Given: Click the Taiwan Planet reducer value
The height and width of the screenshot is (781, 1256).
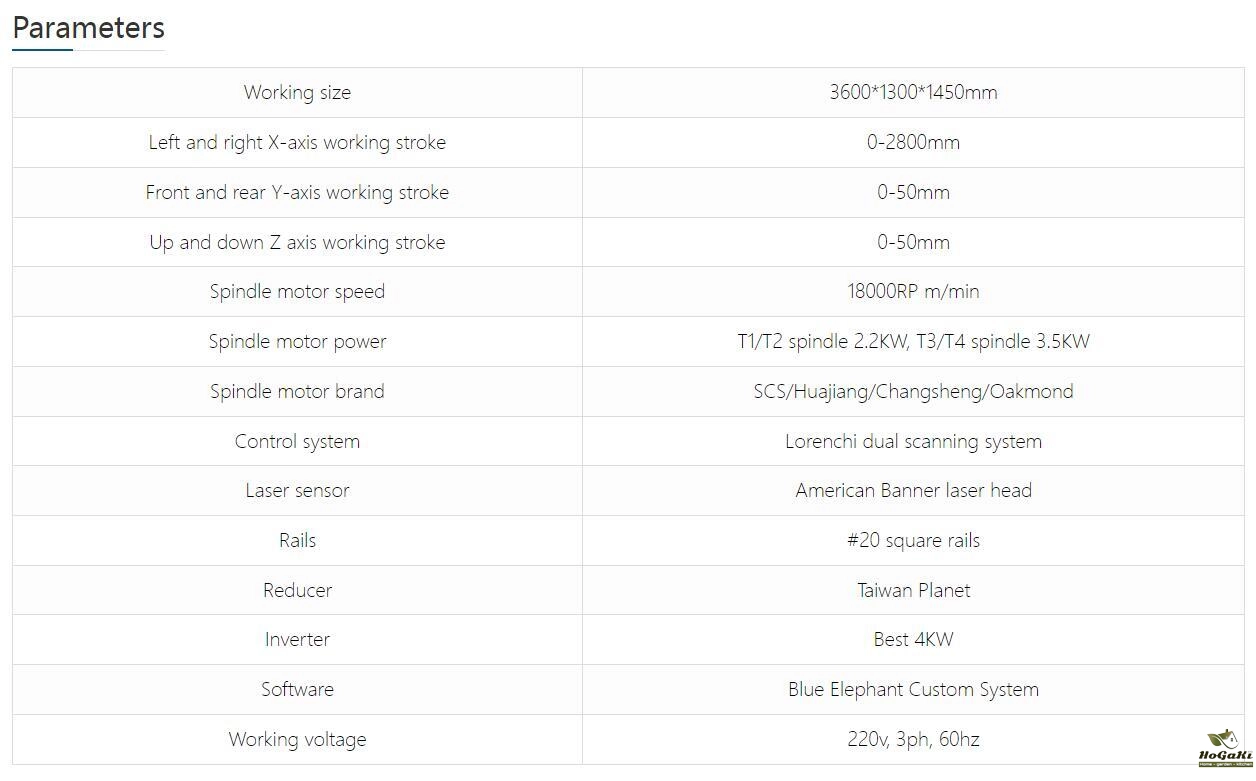Looking at the screenshot, I should (x=913, y=590).
